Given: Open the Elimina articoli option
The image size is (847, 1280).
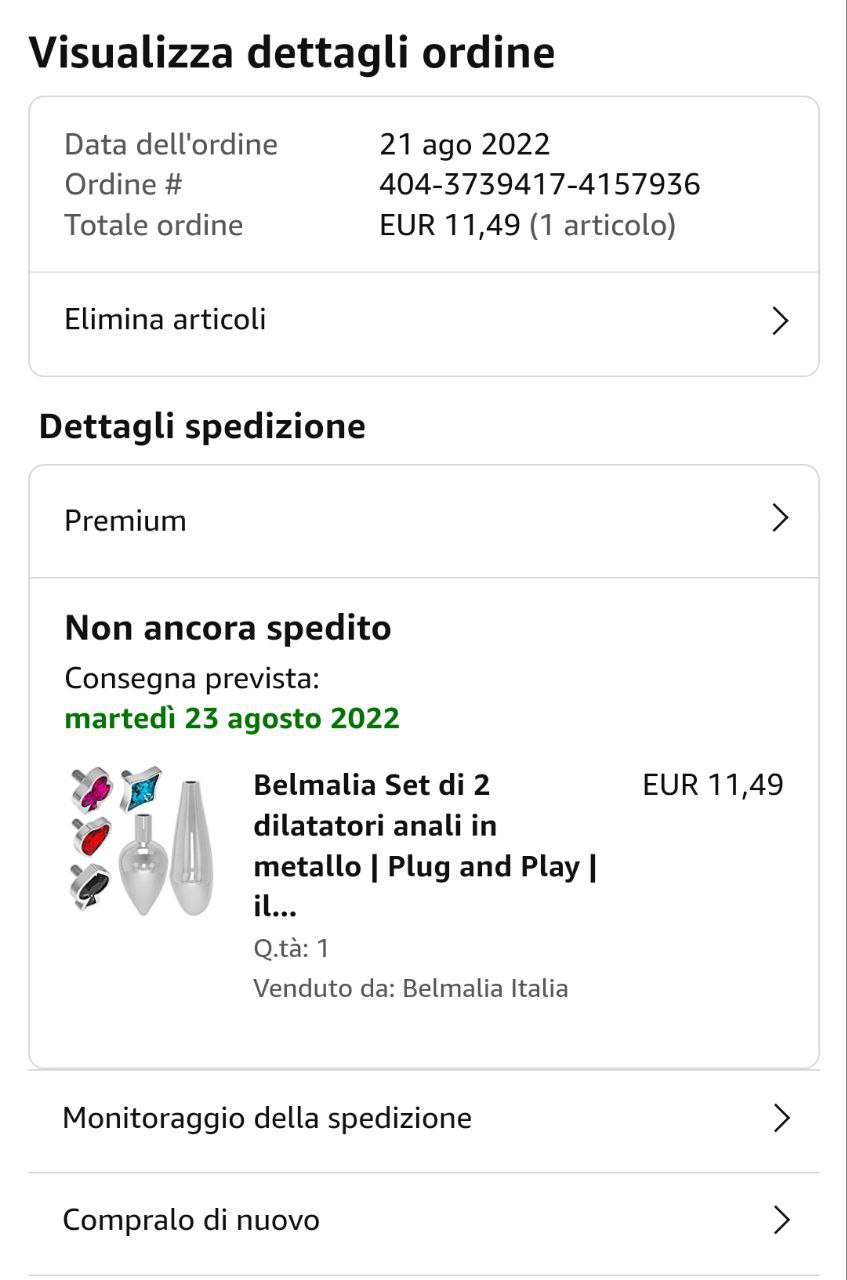Looking at the screenshot, I should [x=166, y=320].
